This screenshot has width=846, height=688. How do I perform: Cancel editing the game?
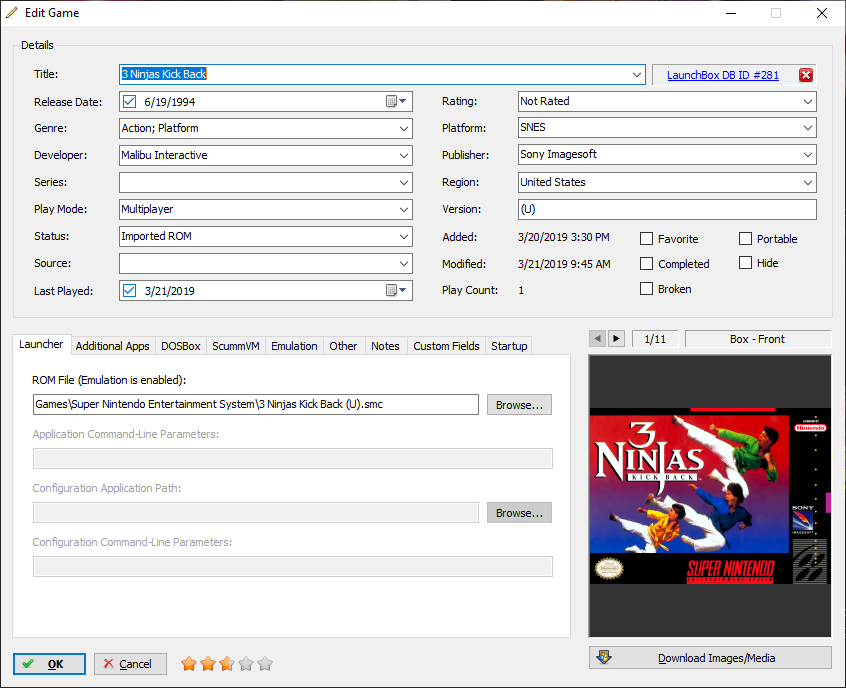click(x=130, y=664)
